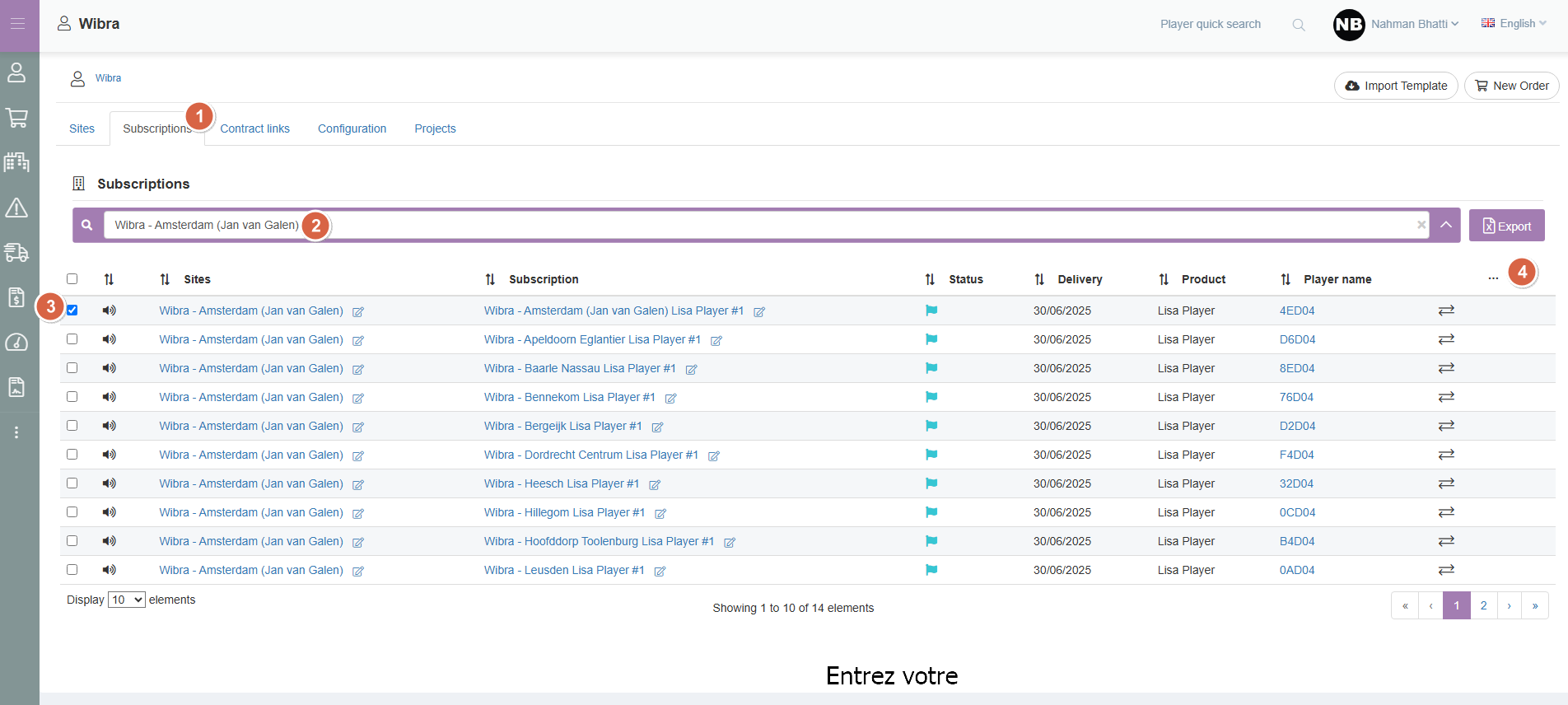The image size is (1568, 705).
Task: Jump to the first results page
Action: pos(1405,606)
